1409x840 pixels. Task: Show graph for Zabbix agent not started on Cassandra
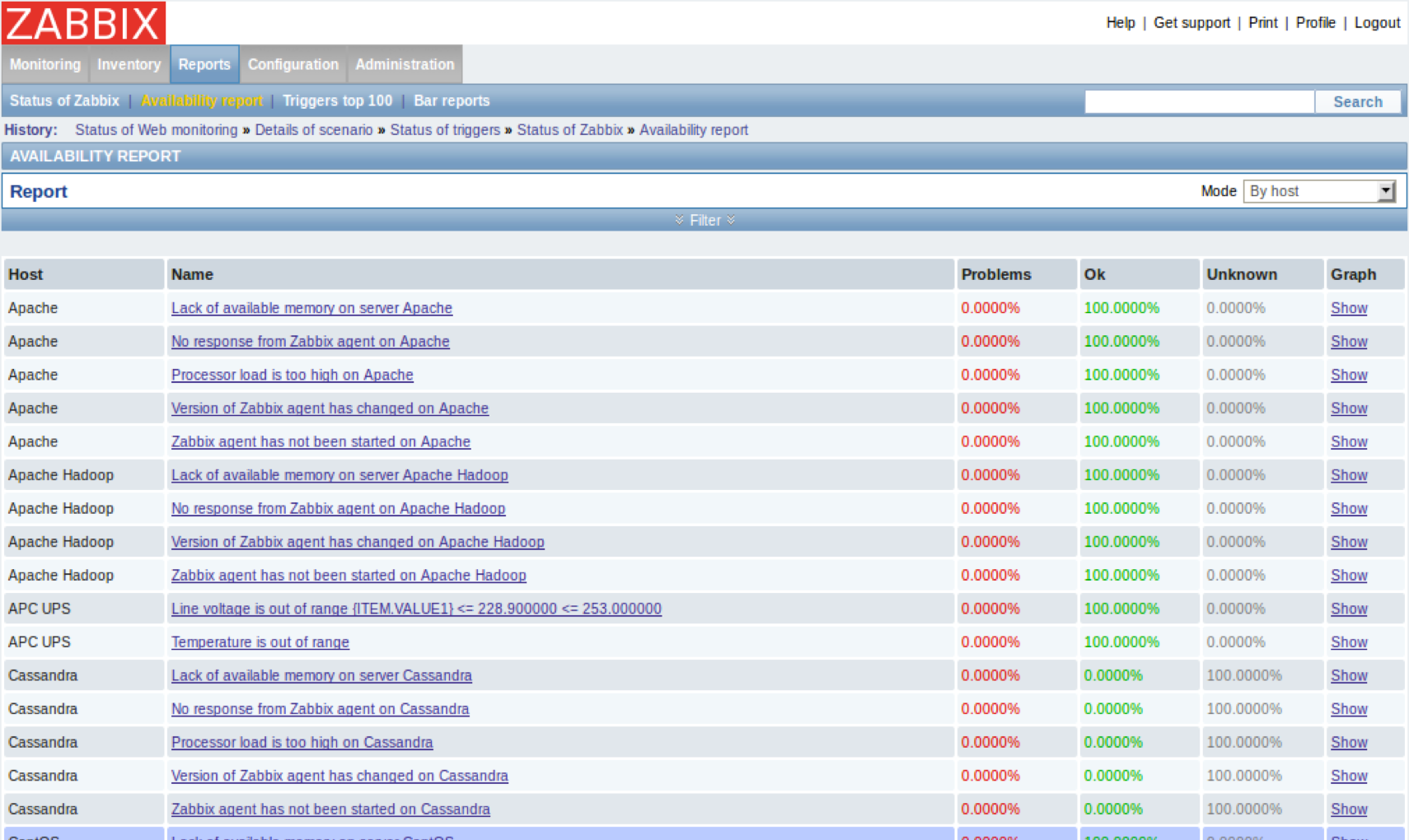[1349, 810]
